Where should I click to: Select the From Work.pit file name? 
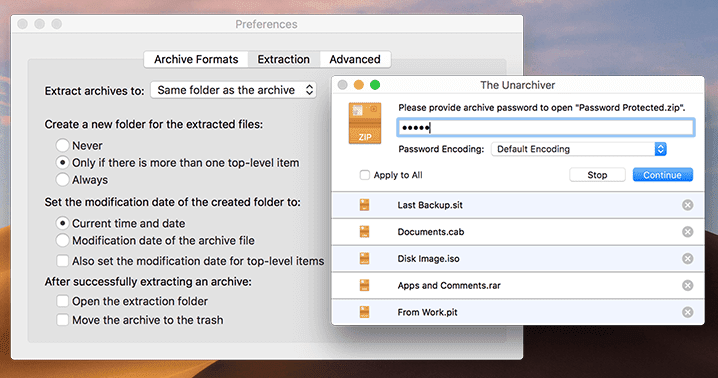[427, 312]
